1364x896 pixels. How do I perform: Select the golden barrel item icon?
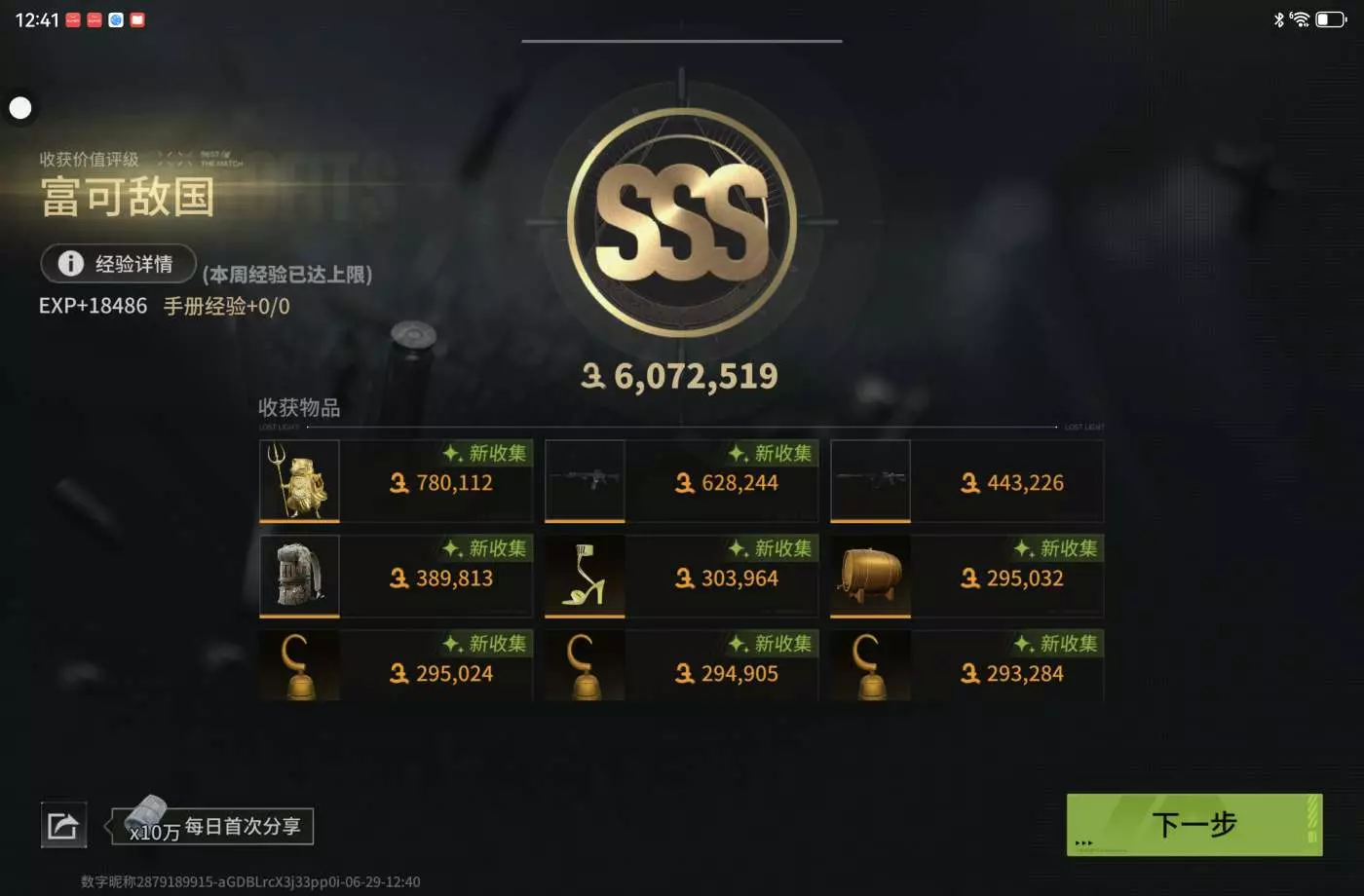point(870,576)
